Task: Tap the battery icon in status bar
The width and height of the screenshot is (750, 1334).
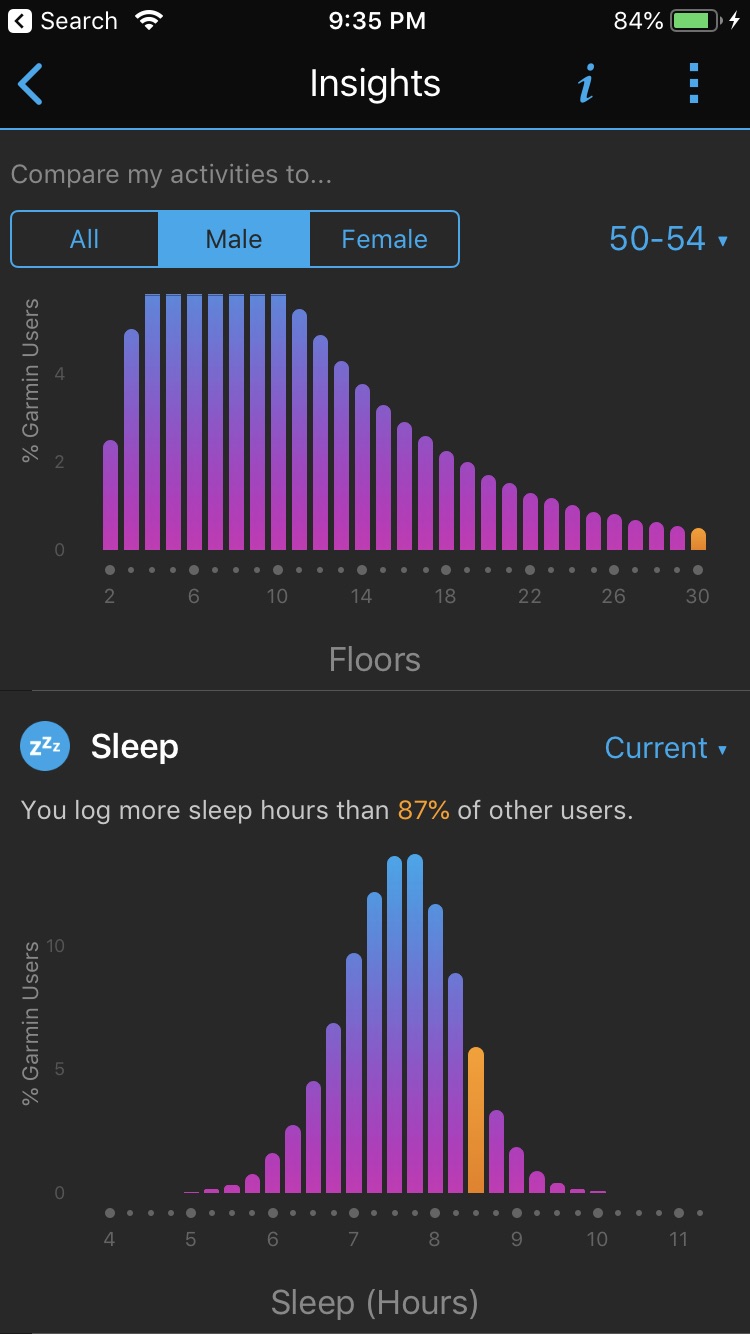Action: click(696, 21)
